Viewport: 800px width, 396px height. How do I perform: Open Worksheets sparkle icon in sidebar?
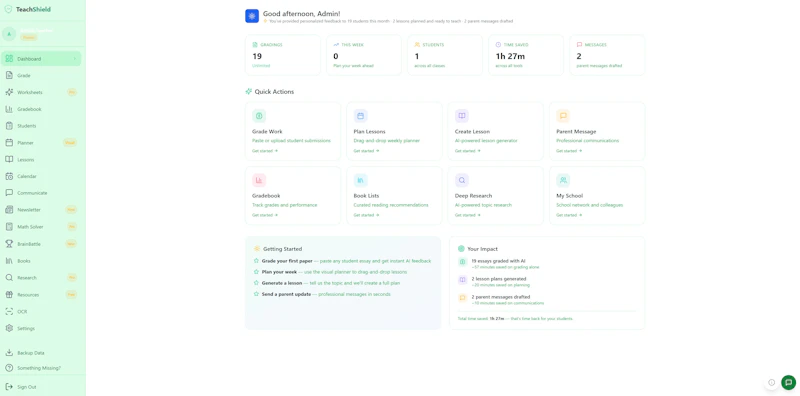click(9, 92)
